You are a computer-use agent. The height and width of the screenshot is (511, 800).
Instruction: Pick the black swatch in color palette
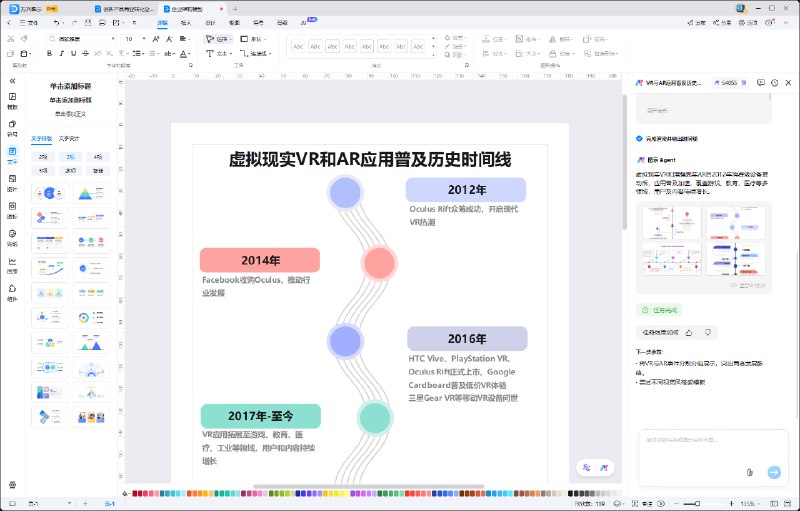click(570, 493)
